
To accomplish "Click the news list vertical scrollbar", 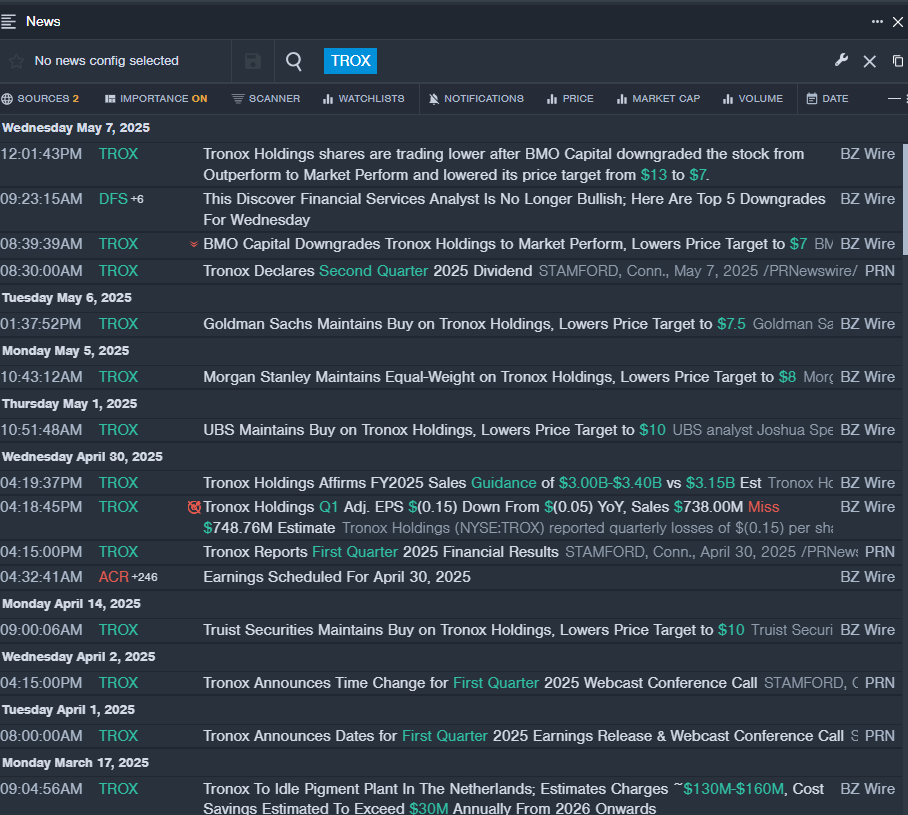I will point(905,199).
